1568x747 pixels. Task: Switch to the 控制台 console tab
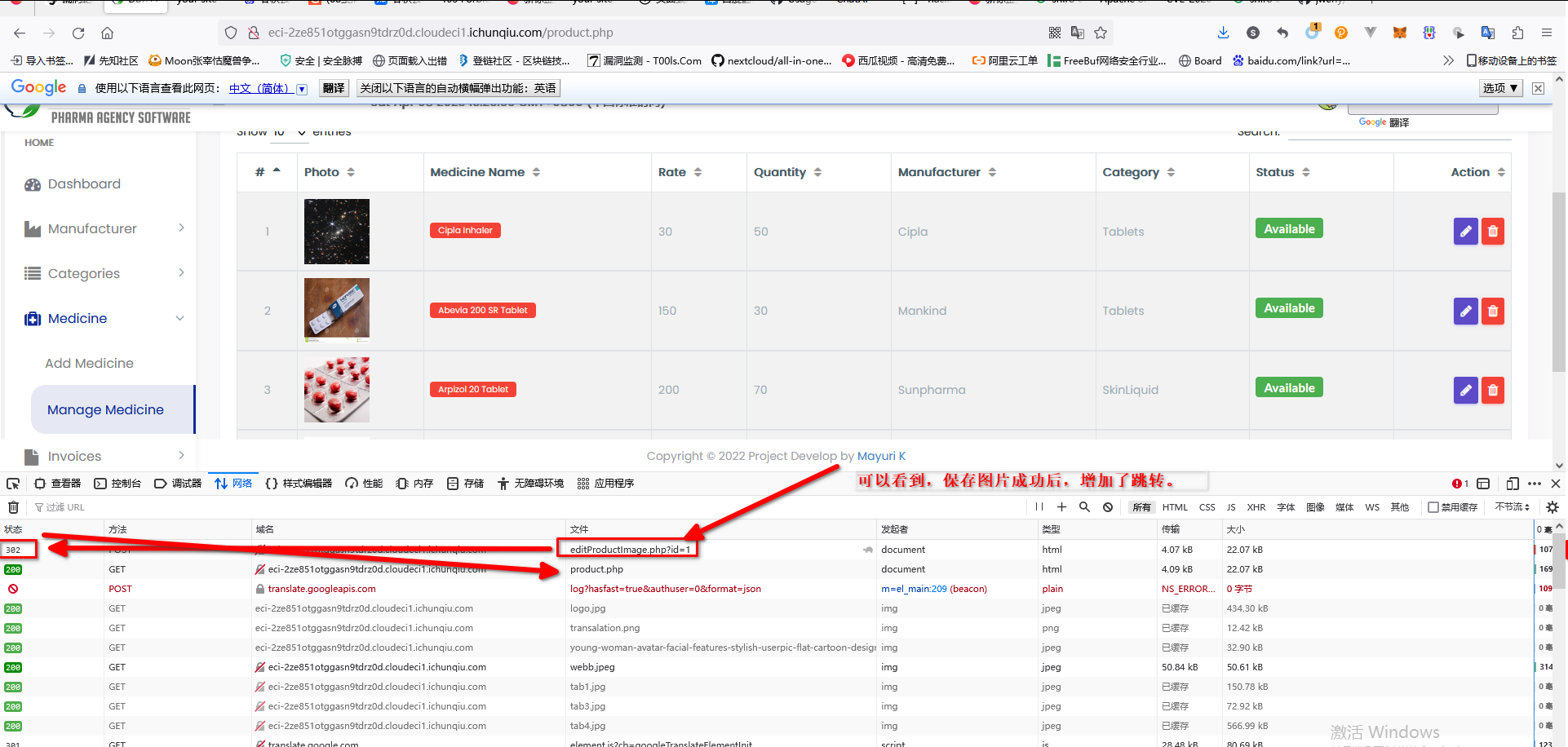(x=117, y=484)
